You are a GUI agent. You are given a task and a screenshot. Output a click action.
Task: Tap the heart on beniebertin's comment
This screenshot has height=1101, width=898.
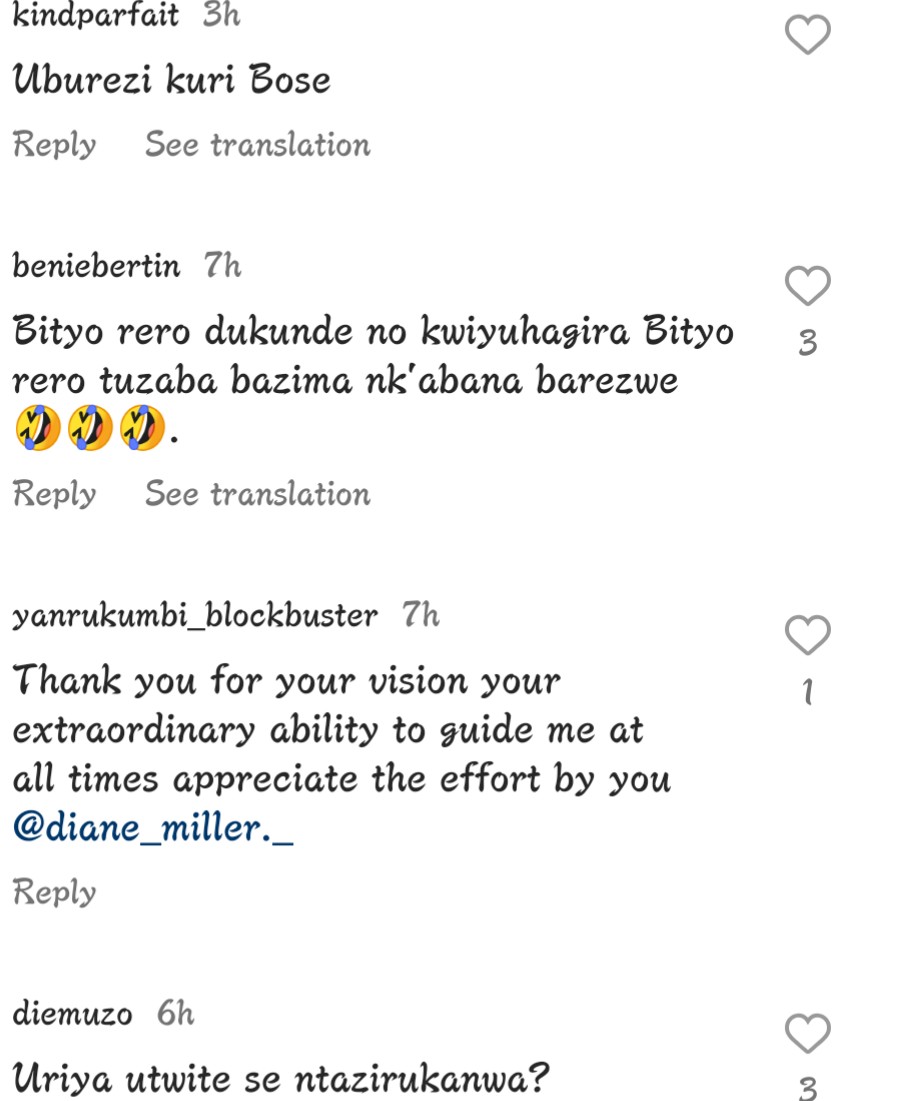click(807, 286)
